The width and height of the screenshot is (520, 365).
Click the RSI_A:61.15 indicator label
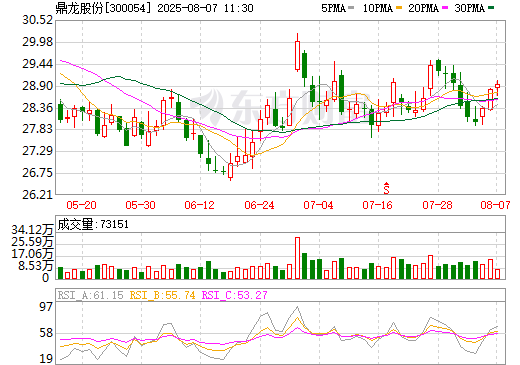(90, 295)
